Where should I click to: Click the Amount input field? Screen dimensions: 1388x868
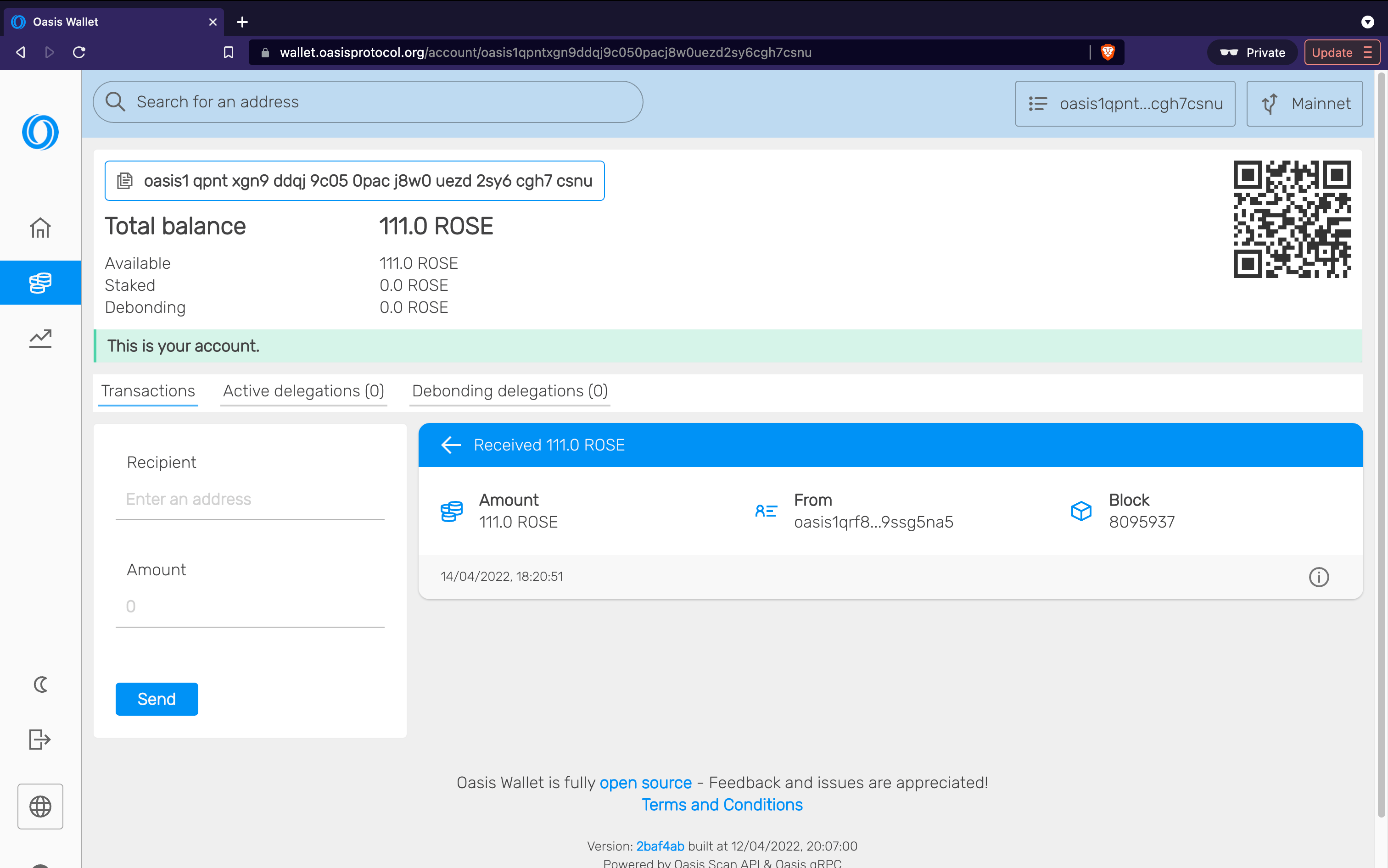(x=250, y=607)
